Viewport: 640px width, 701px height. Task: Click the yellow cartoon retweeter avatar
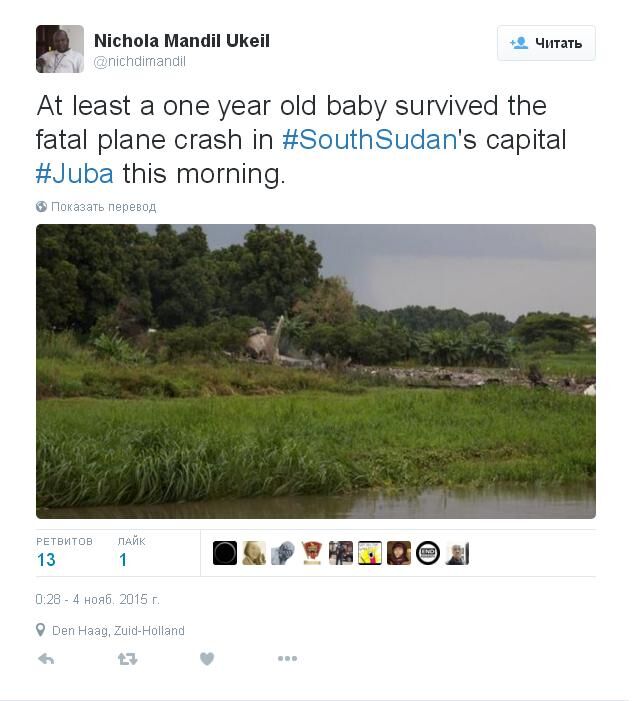point(370,553)
